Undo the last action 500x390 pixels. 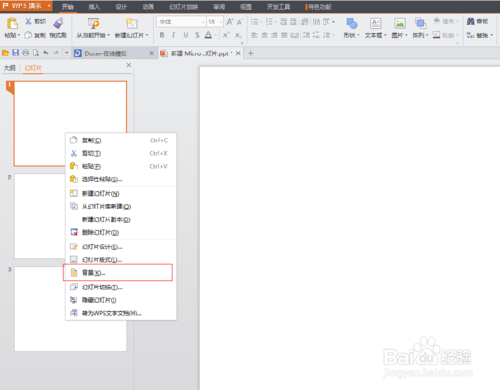pos(46,53)
